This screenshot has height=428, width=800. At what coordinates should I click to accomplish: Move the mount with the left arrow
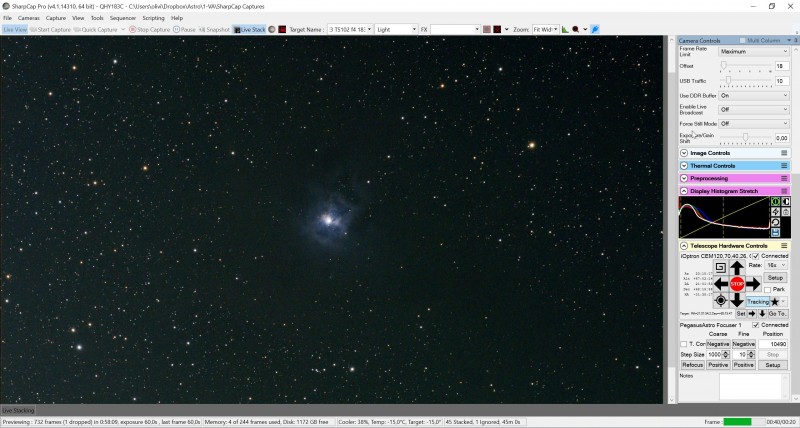coord(721,284)
